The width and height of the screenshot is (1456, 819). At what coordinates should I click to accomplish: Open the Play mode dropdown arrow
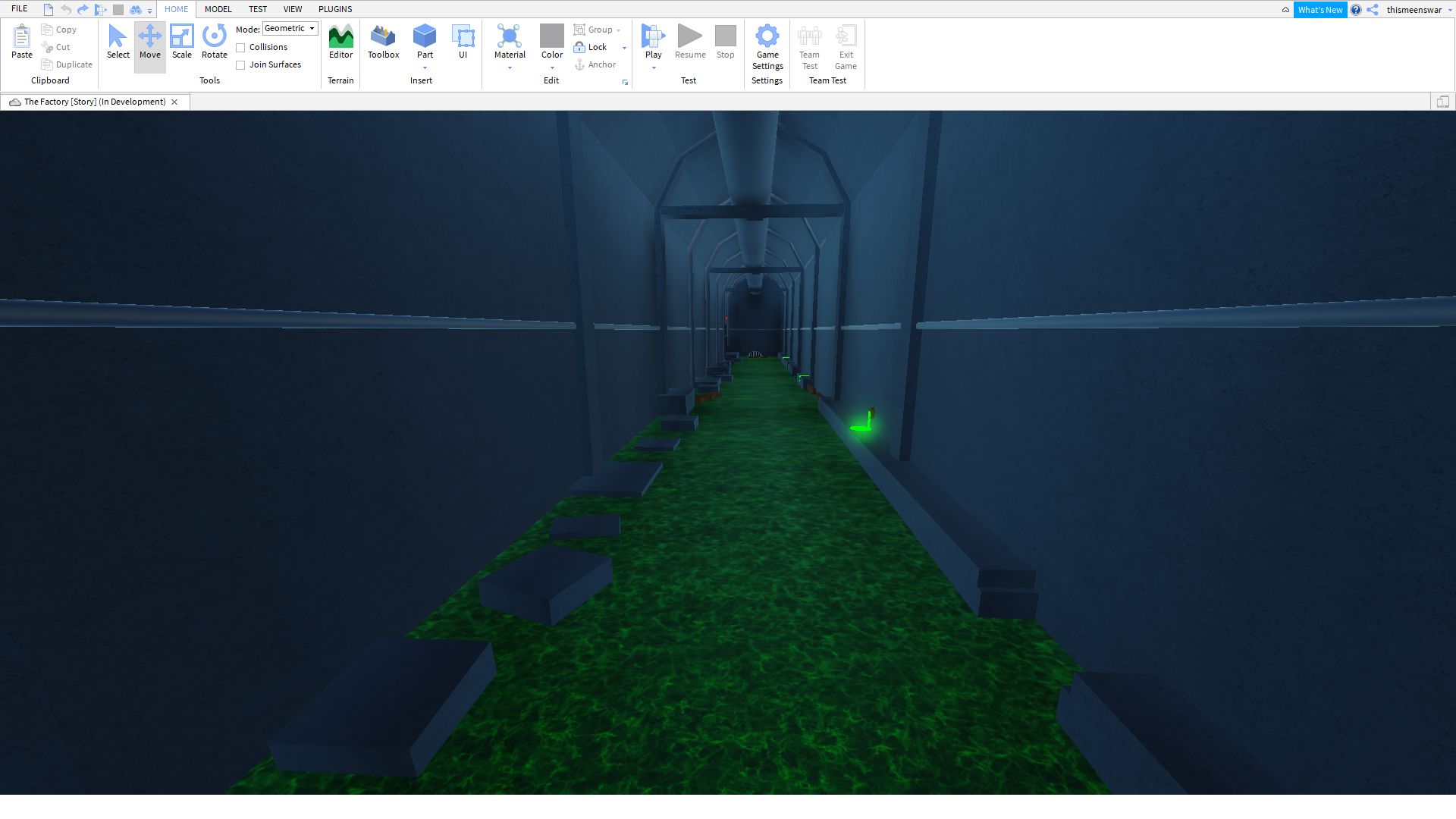(653, 67)
